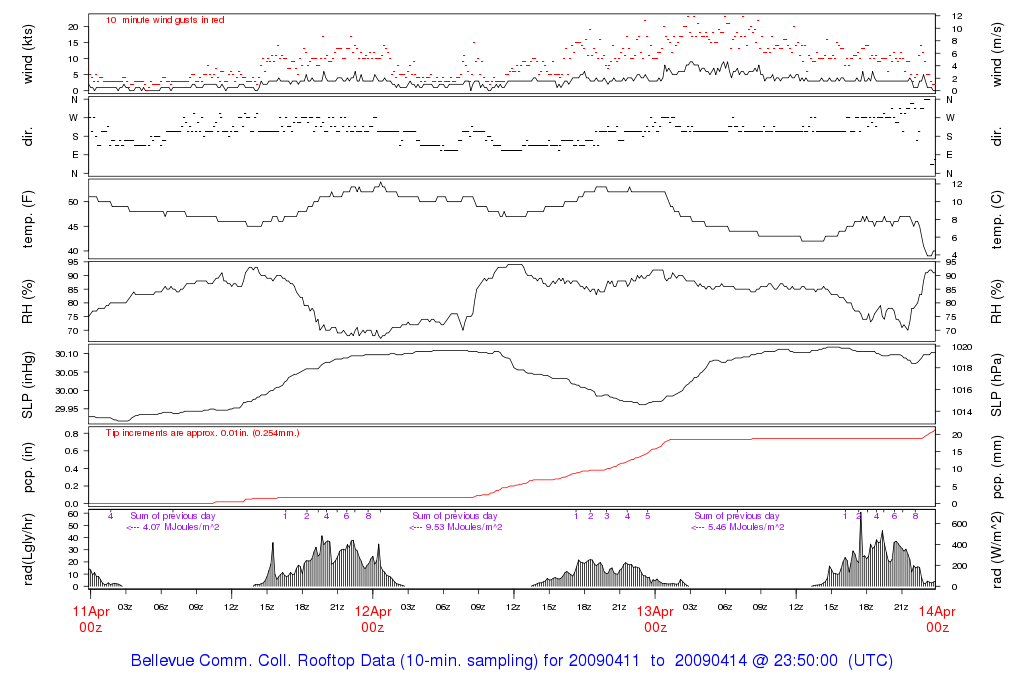Viewport: 1024px width, 700px height.
Task: Click the '1020' hPa tick value
Action: point(963,347)
